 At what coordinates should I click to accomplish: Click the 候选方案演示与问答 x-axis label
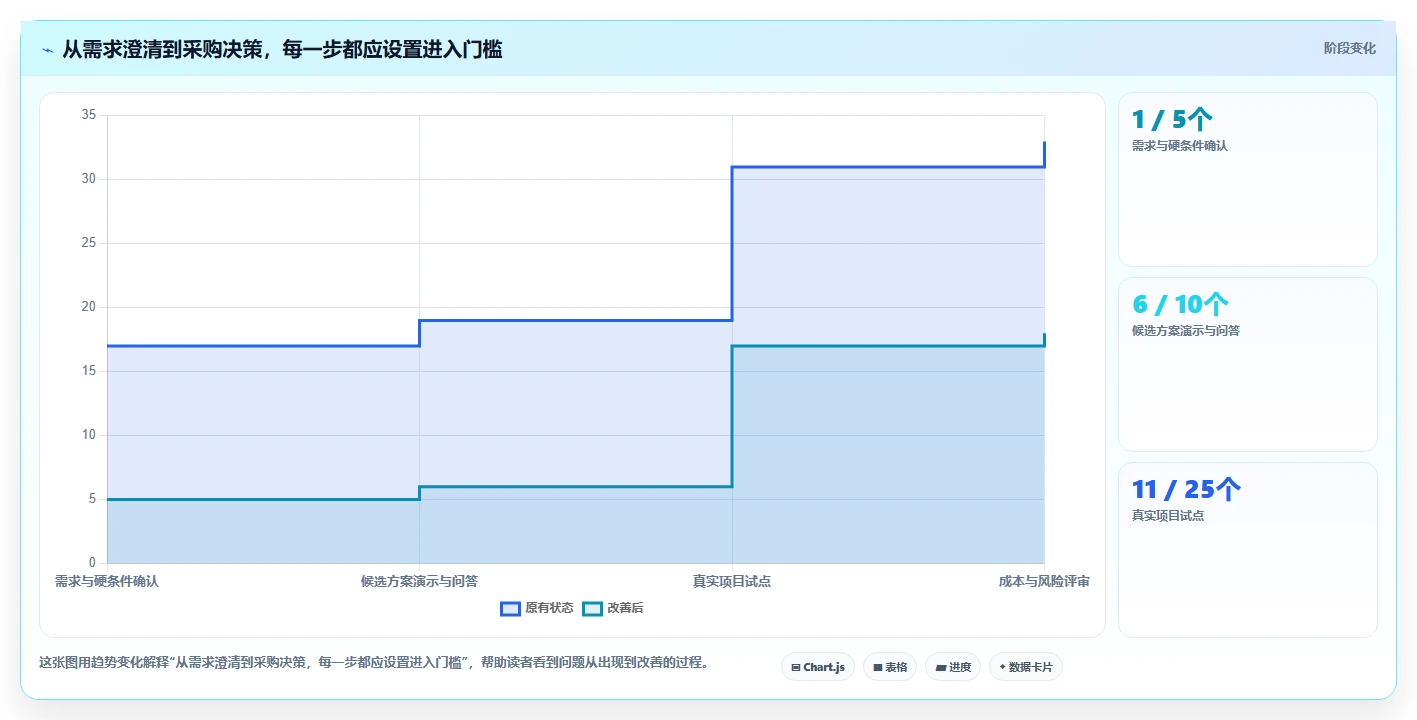tap(419, 581)
